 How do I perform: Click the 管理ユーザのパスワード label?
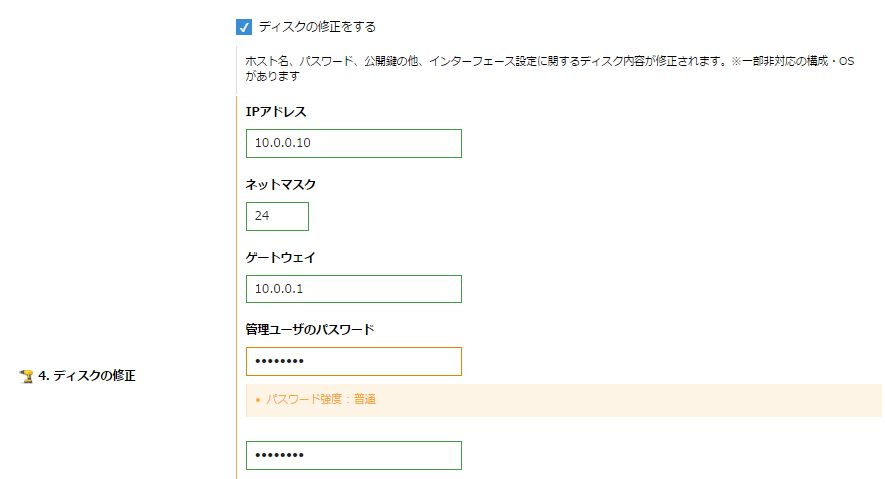pyautogui.click(x=309, y=329)
